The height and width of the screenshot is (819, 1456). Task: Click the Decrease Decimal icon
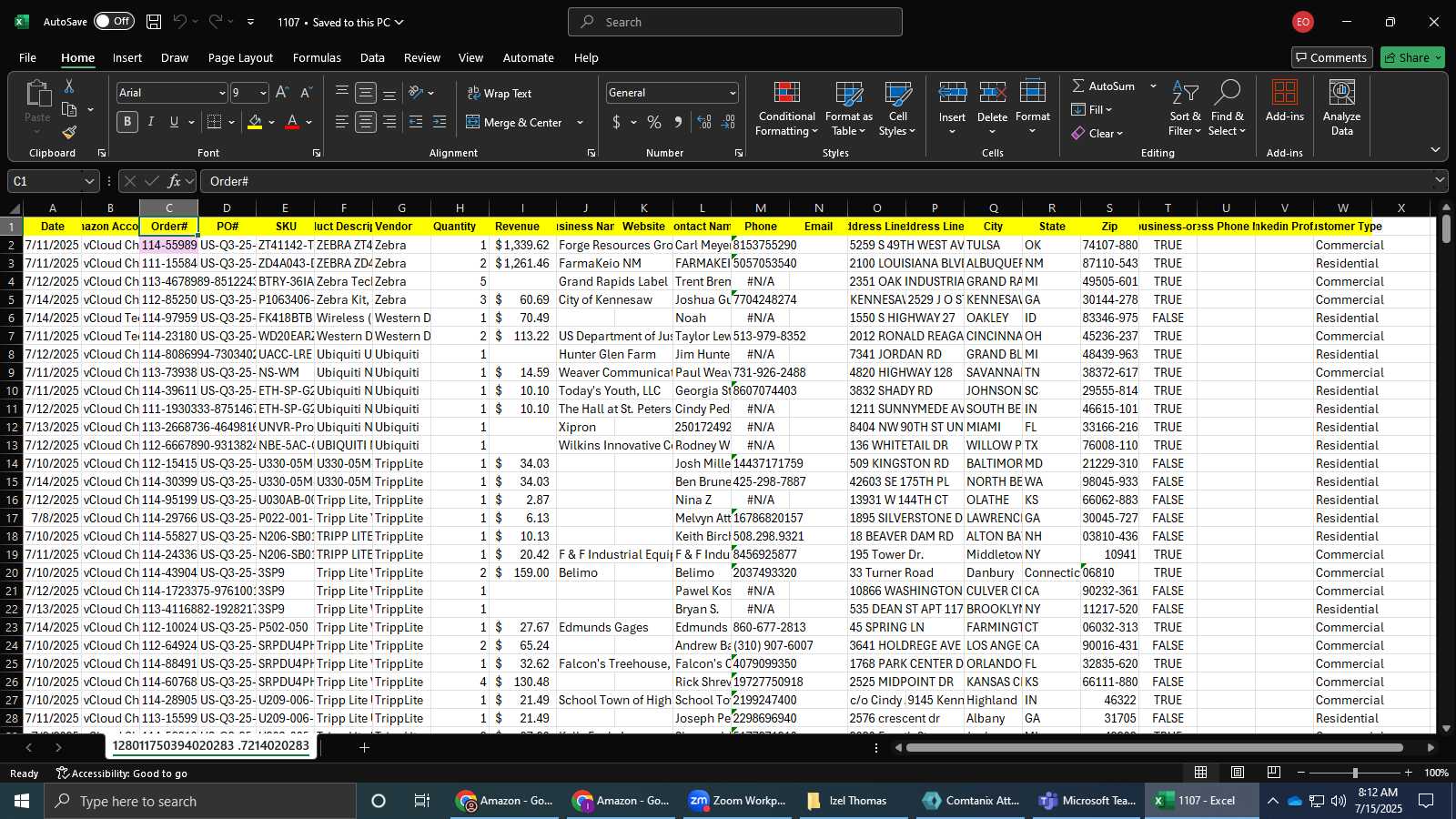728,122
